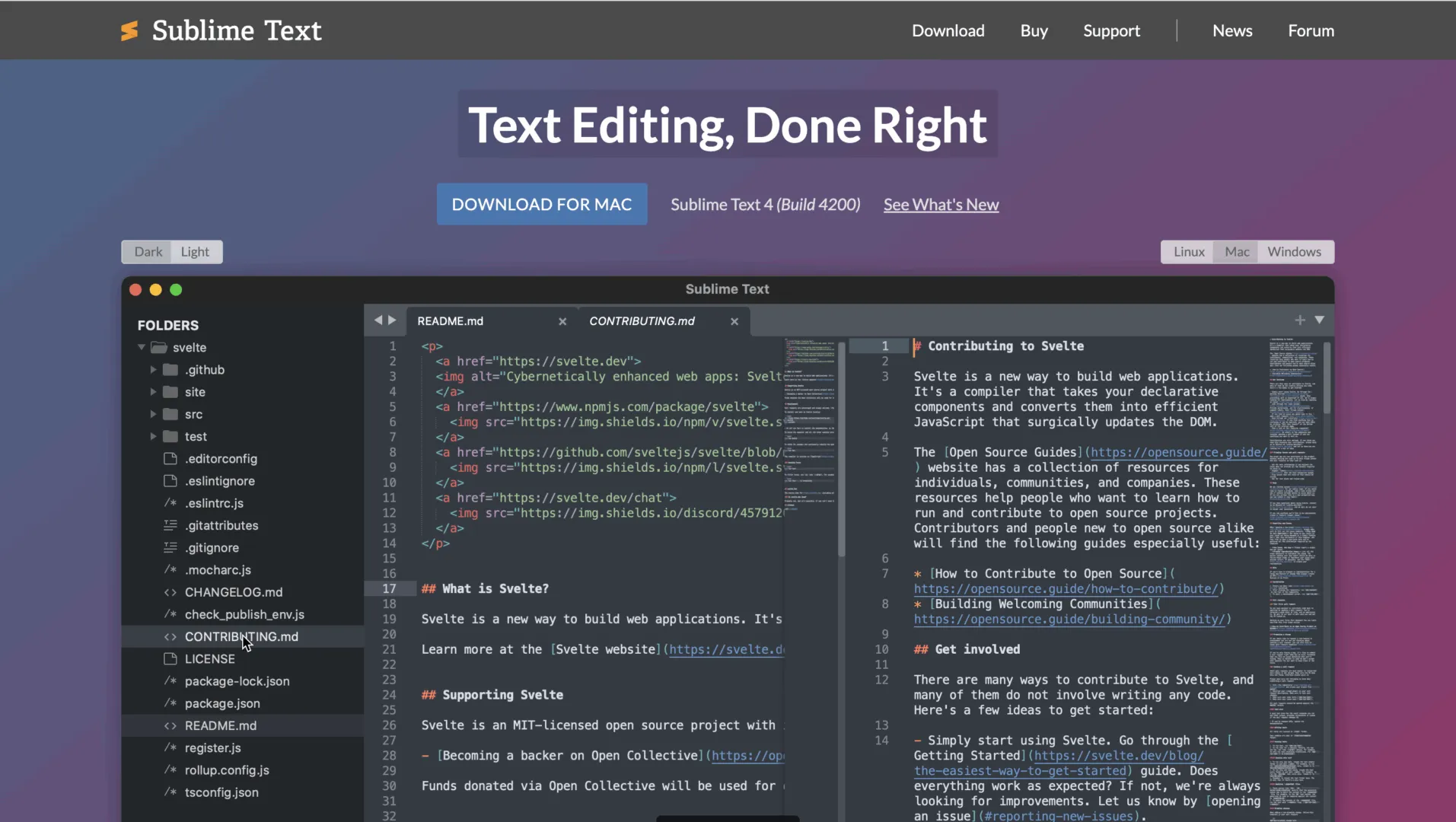Open the Buy page in navigation

tap(1034, 30)
